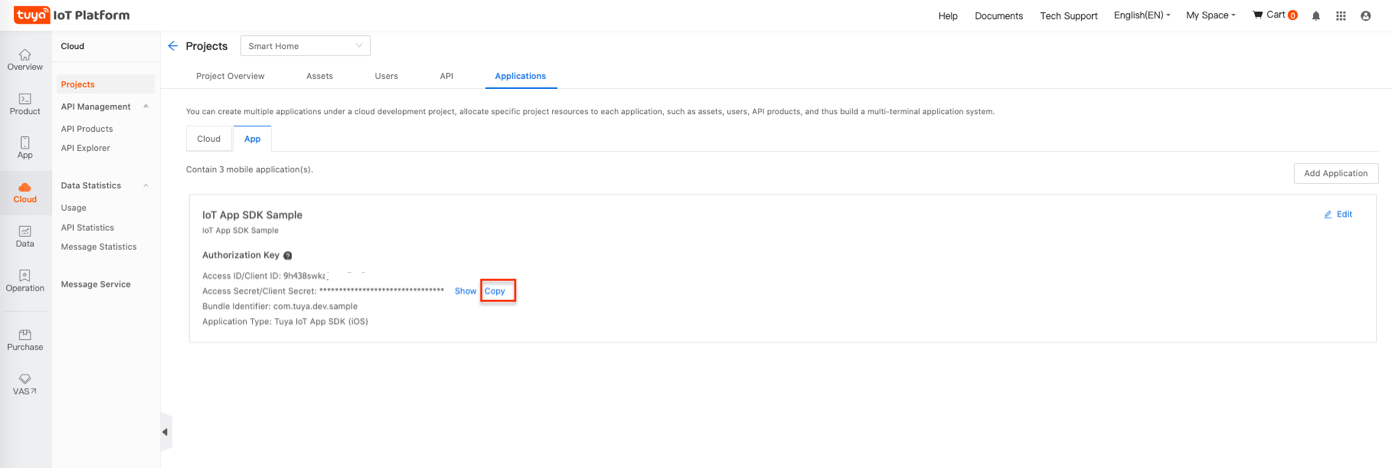This screenshot has width=1400, height=468.
Task: Select the Cloud applications sub-tab
Action: [x=208, y=139]
